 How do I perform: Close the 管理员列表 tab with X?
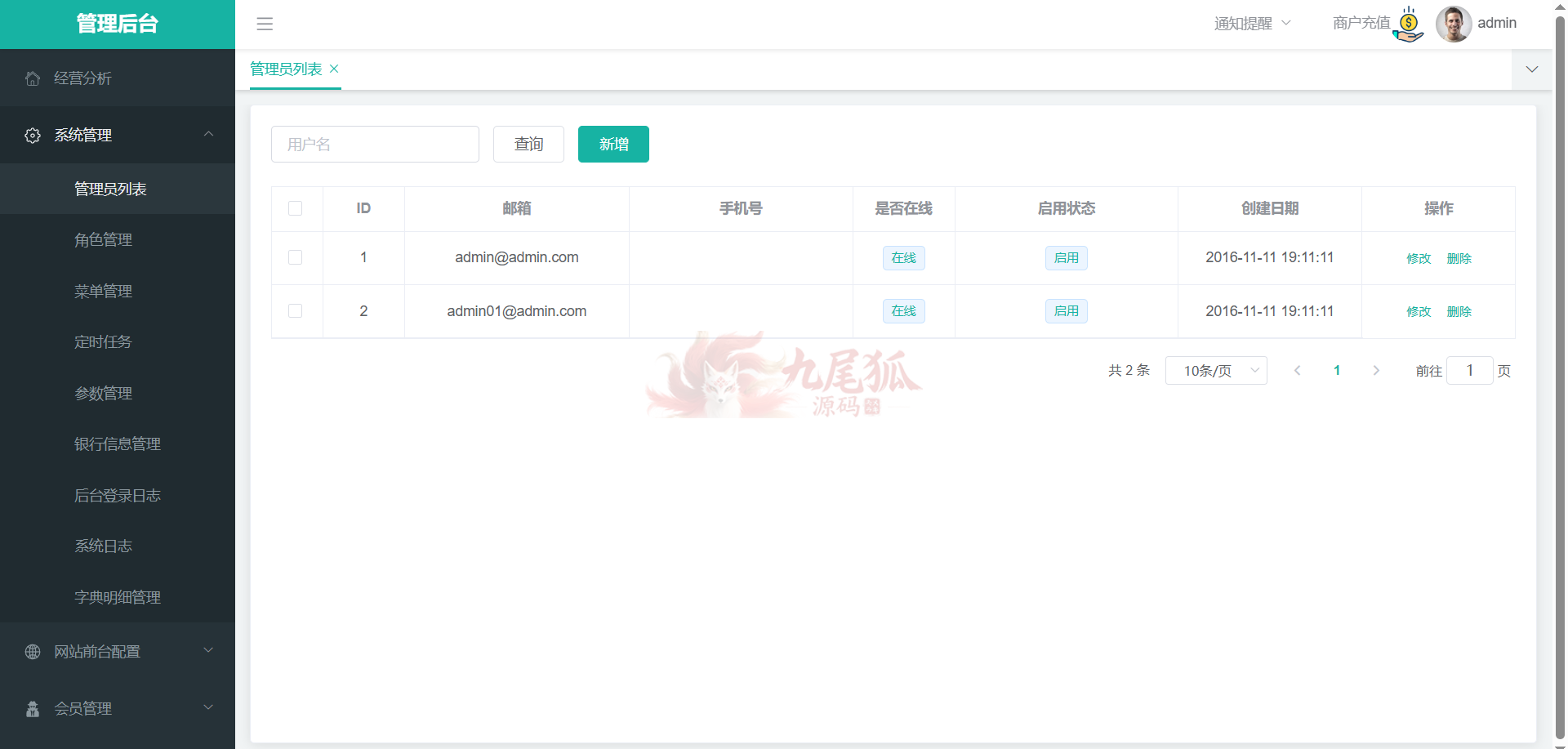(x=334, y=69)
